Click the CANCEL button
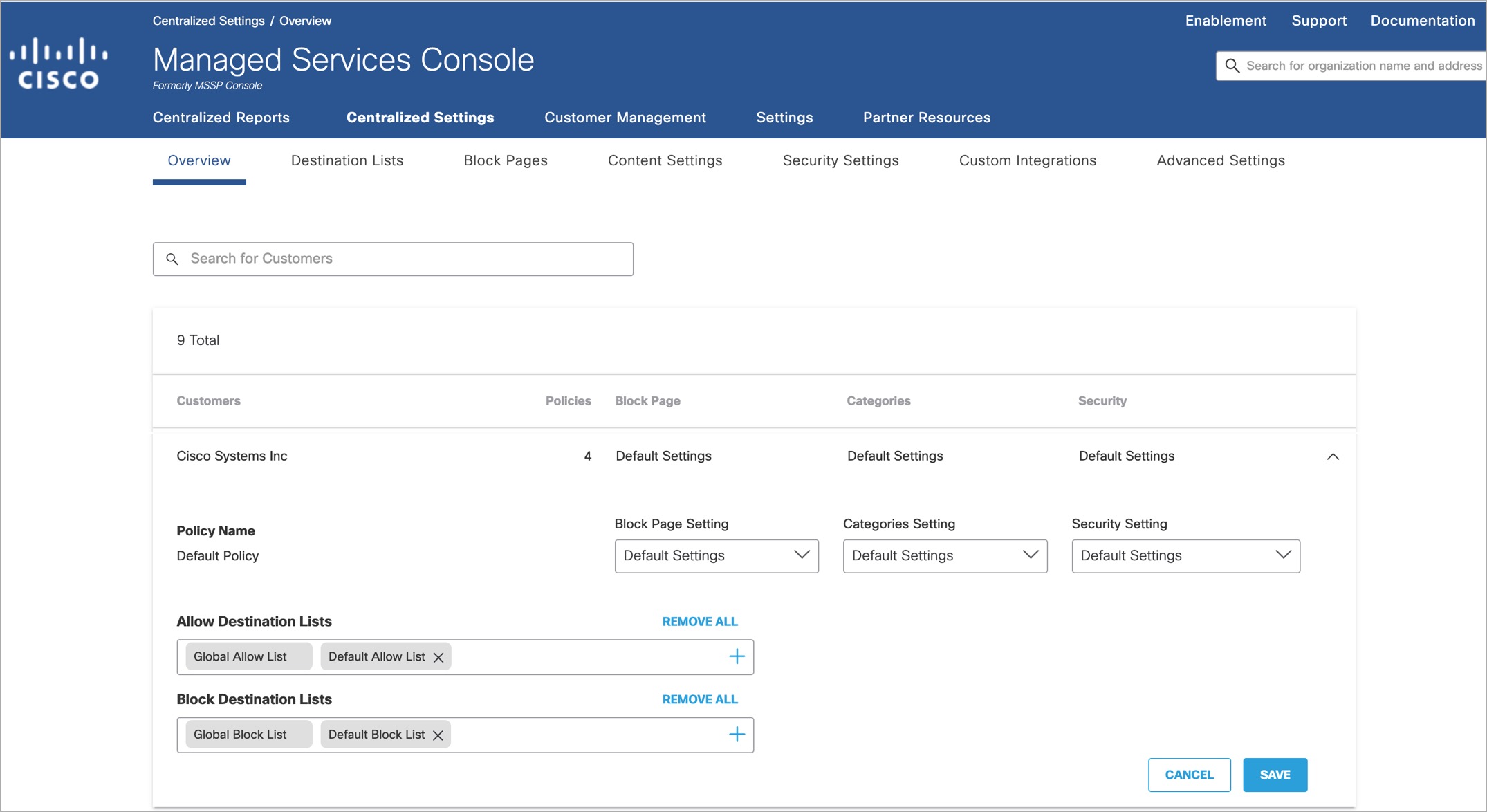1487x812 pixels. click(x=1189, y=775)
